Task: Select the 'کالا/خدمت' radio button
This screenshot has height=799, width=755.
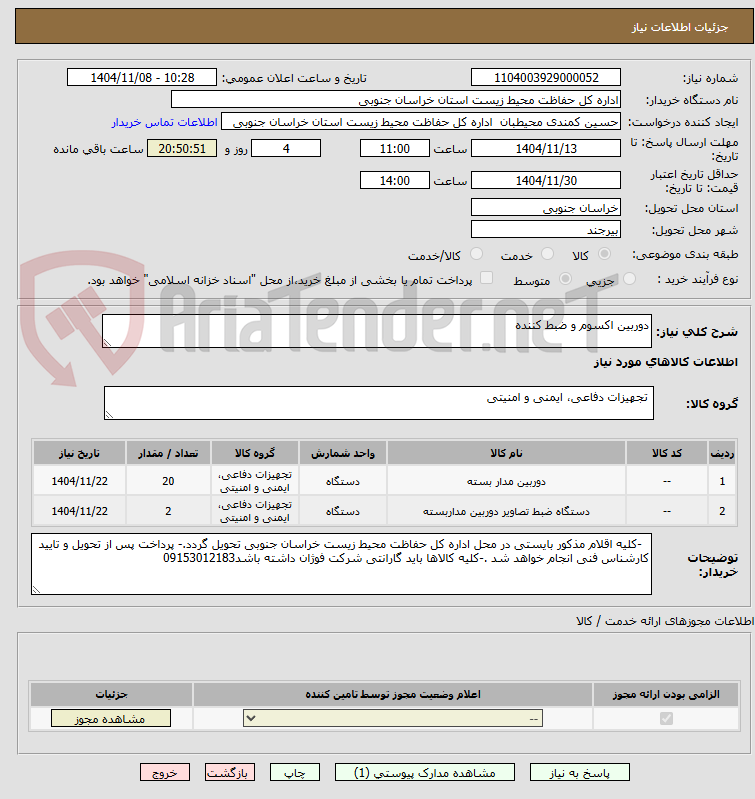Action: coord(476,254)
